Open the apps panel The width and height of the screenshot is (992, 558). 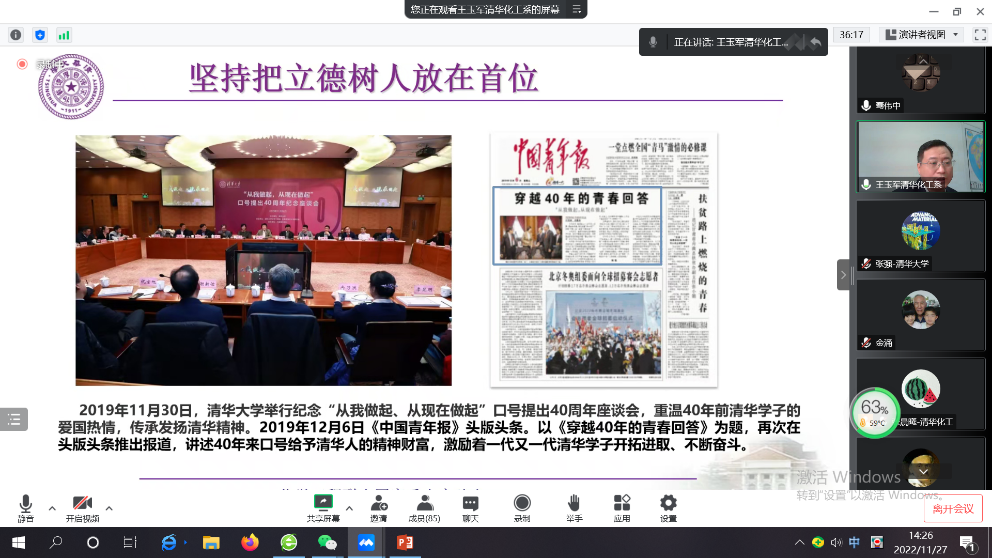622,509
